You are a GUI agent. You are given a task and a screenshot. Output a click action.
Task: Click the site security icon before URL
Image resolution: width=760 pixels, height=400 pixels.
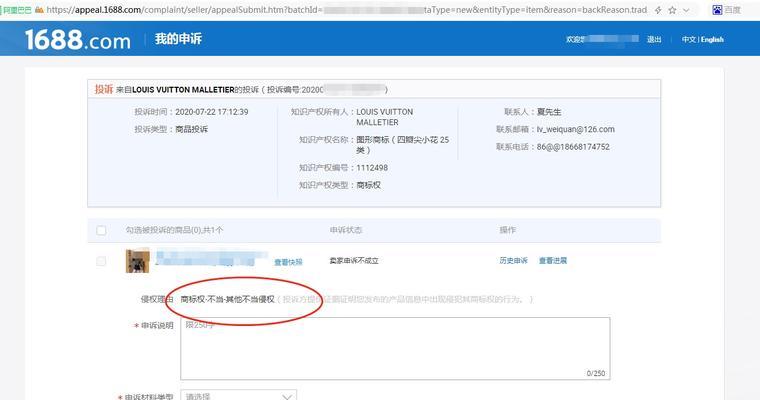[39, 10]
